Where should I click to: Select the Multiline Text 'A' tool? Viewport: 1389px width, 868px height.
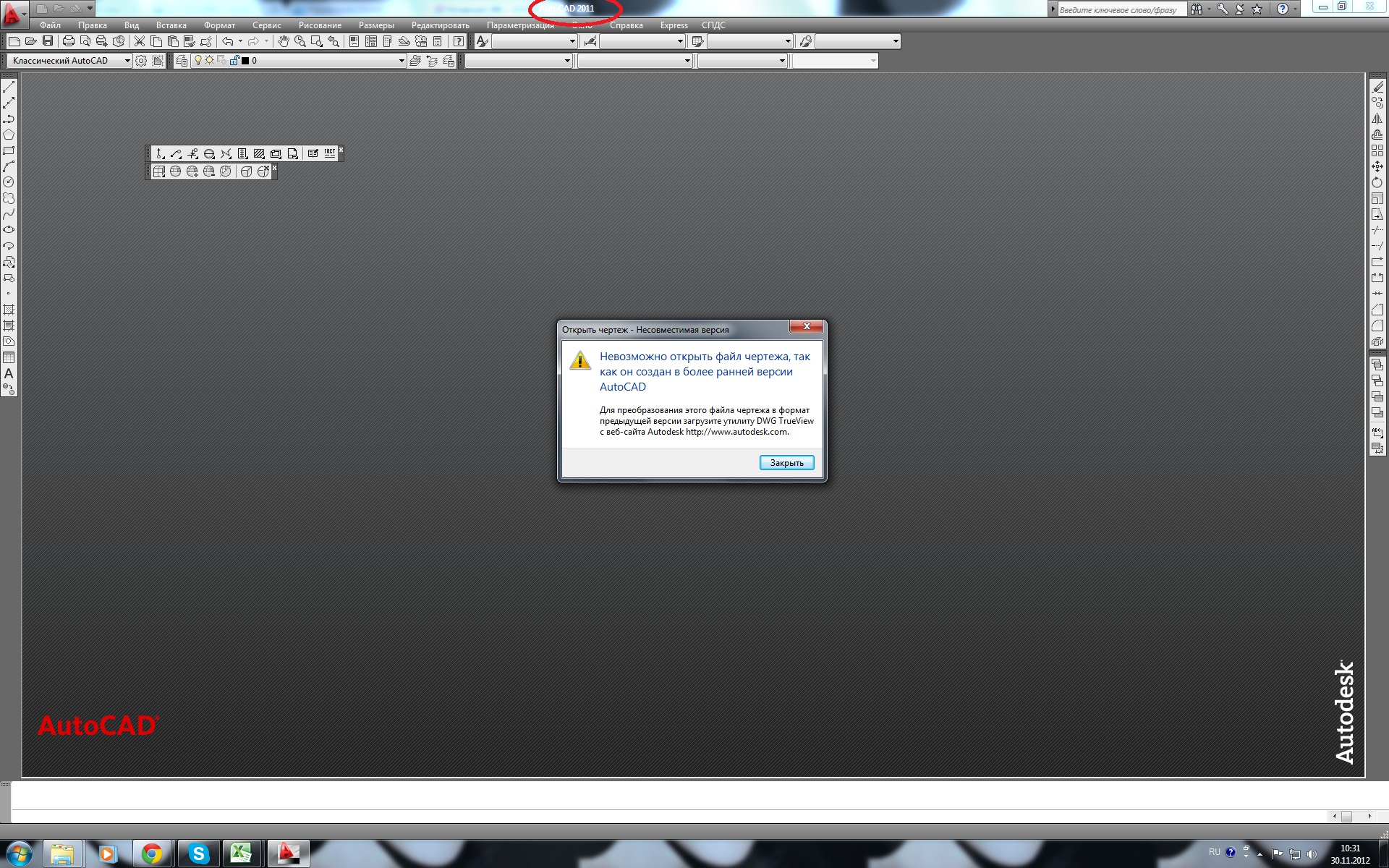tap(9, 373)
